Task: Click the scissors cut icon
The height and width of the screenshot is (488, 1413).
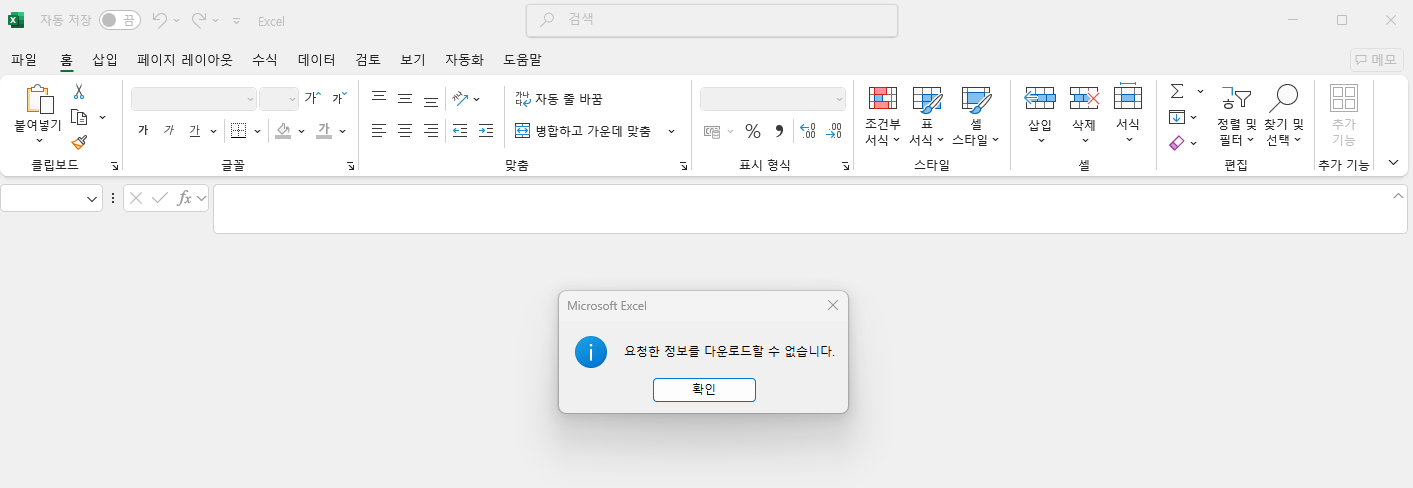Action: 79,92
